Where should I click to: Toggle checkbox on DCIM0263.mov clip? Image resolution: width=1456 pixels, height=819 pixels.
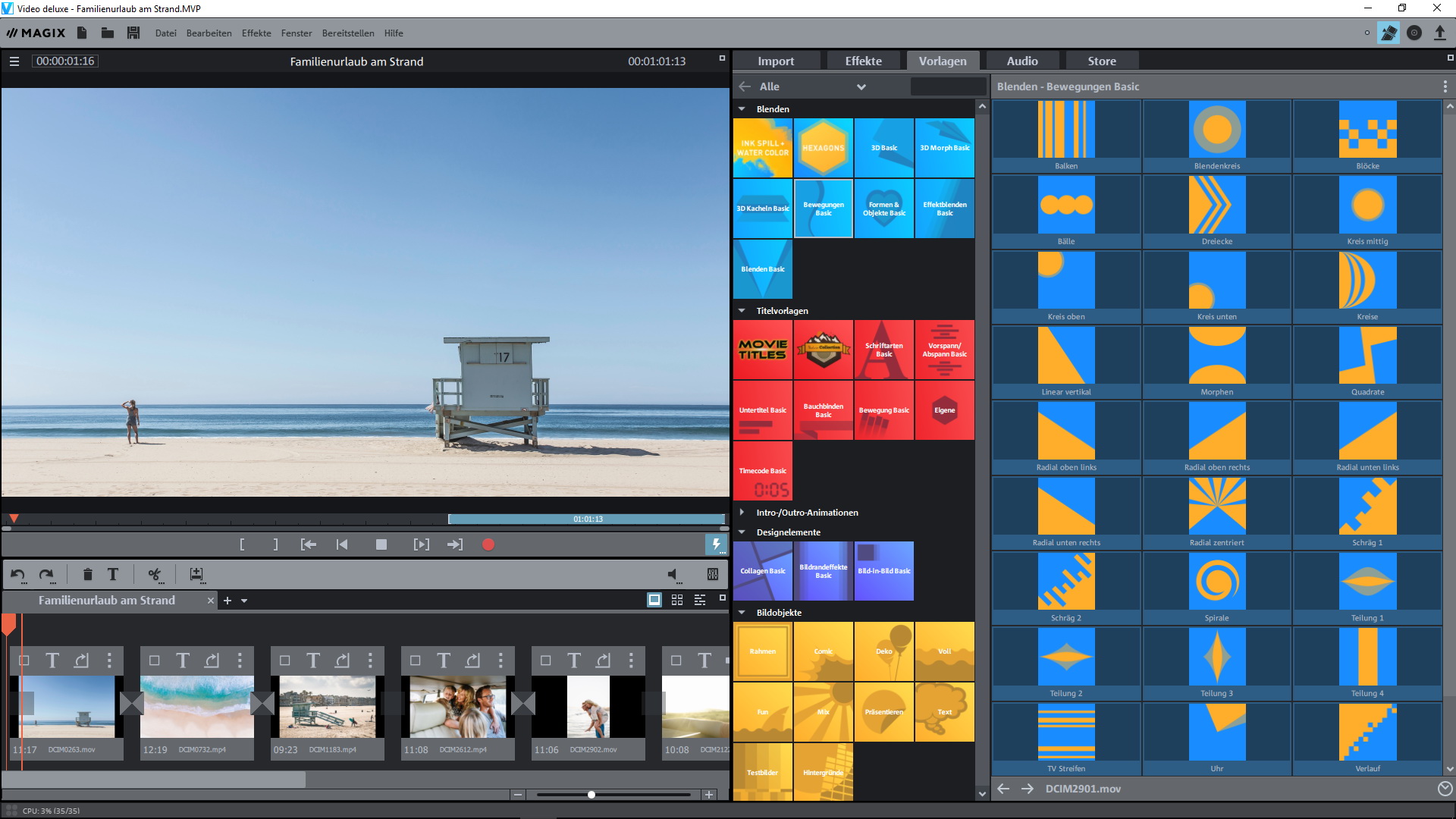24,661
